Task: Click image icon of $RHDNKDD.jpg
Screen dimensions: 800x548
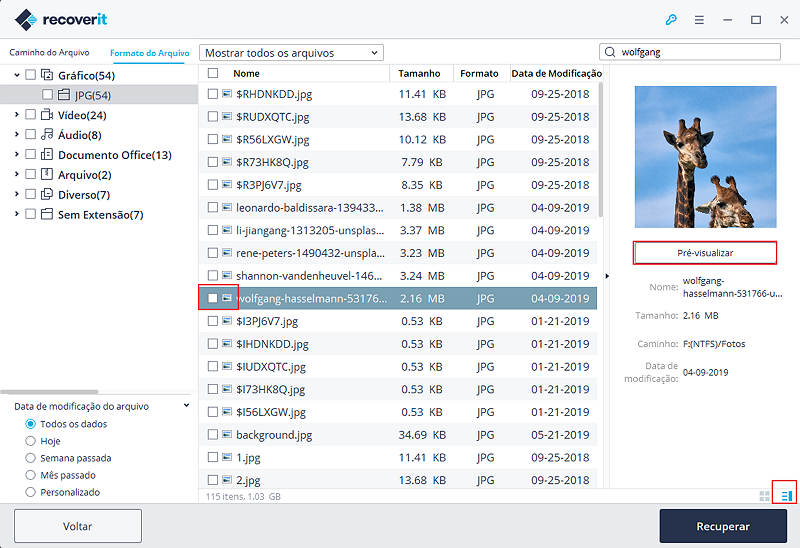Action: (x=227, y=94)
